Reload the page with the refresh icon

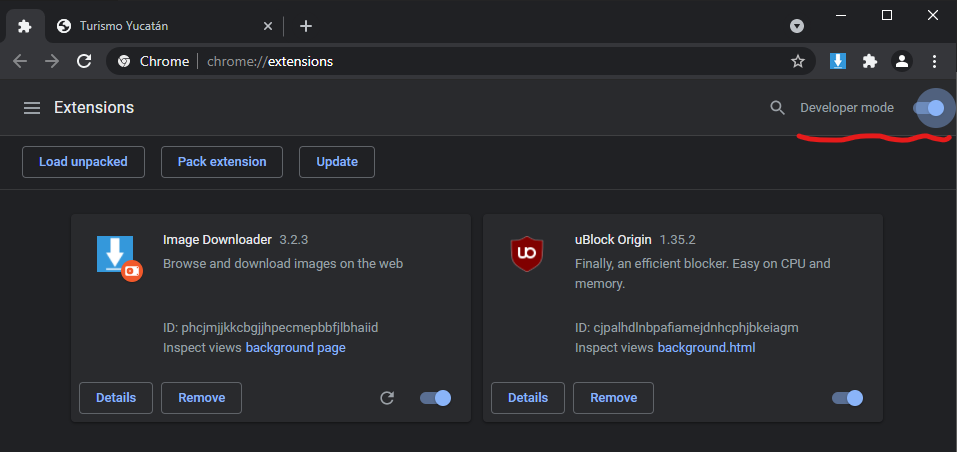[84, 61]
